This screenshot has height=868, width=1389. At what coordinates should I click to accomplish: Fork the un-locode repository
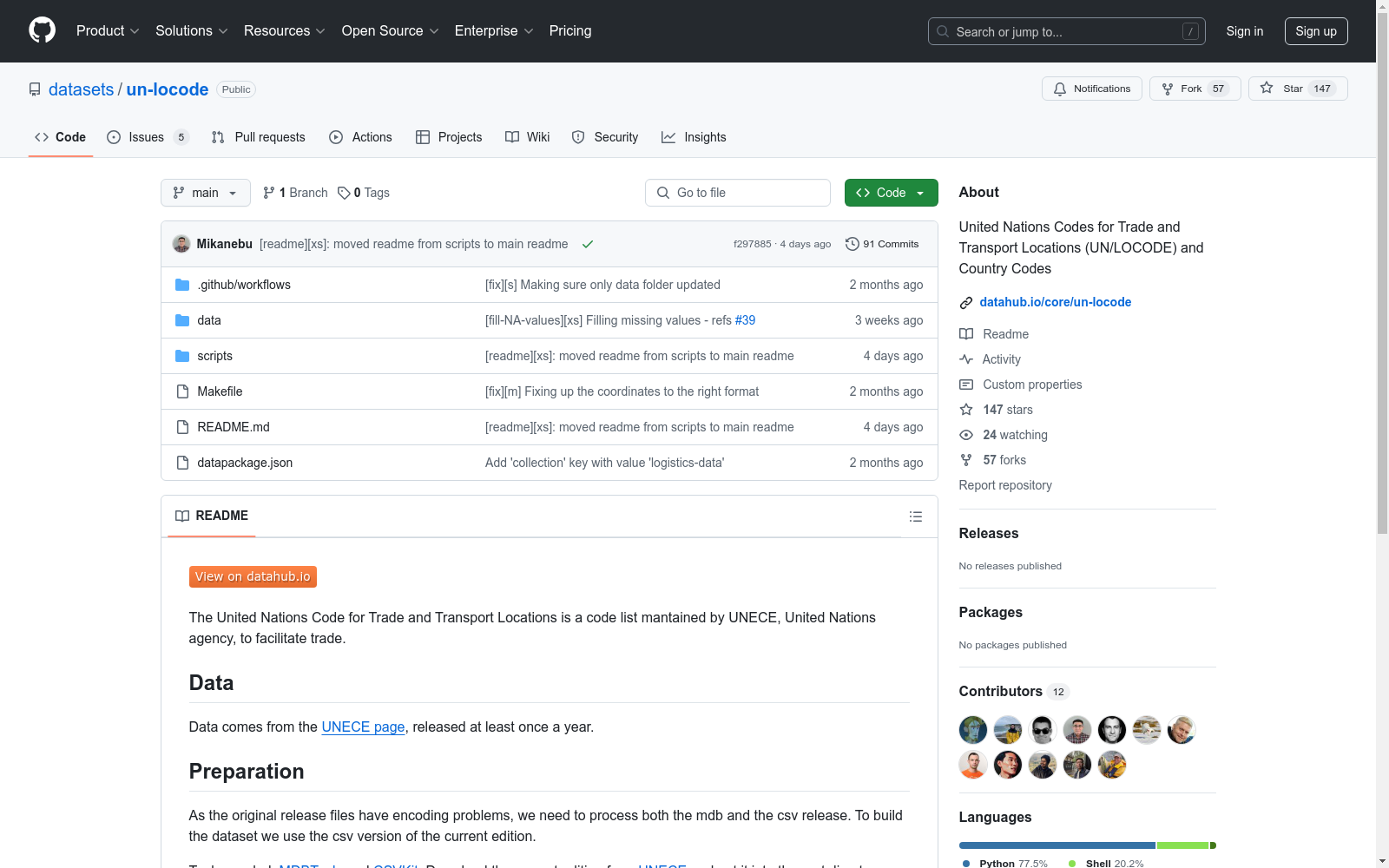(x=1195, y=89)
